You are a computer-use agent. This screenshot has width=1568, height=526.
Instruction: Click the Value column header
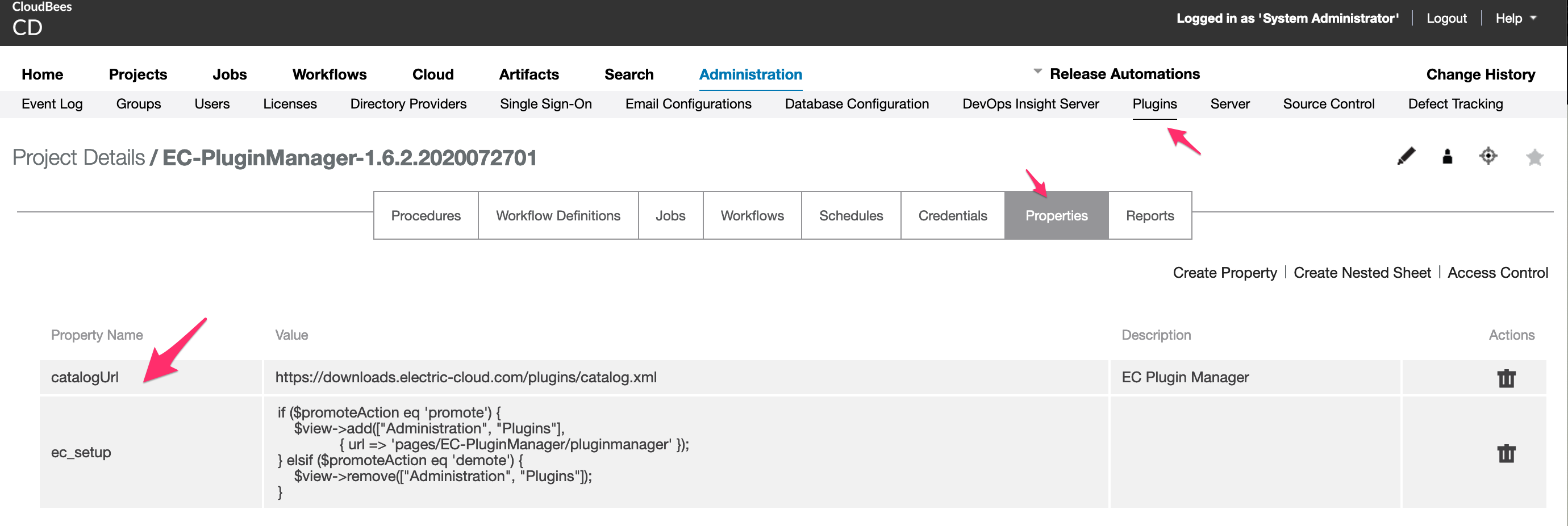tap(291, 335)
